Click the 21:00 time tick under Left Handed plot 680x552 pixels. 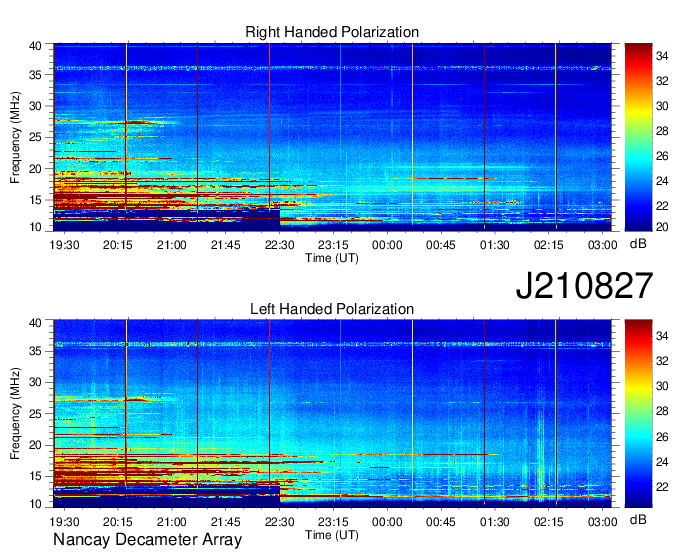[x=172, y=522]
